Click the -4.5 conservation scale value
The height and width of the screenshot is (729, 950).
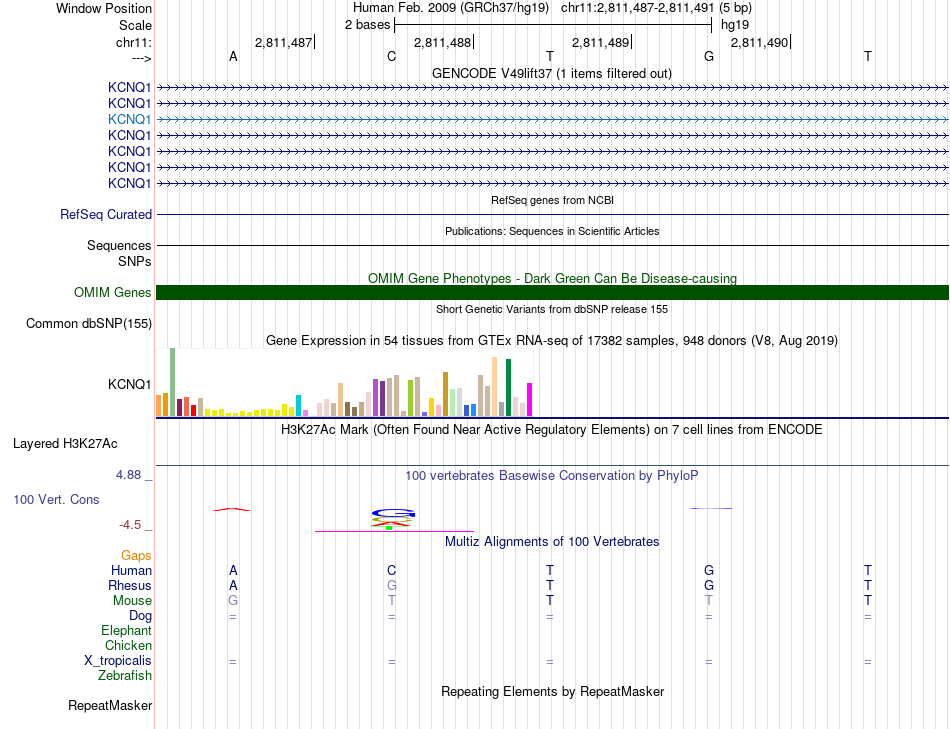click(130, 525)
